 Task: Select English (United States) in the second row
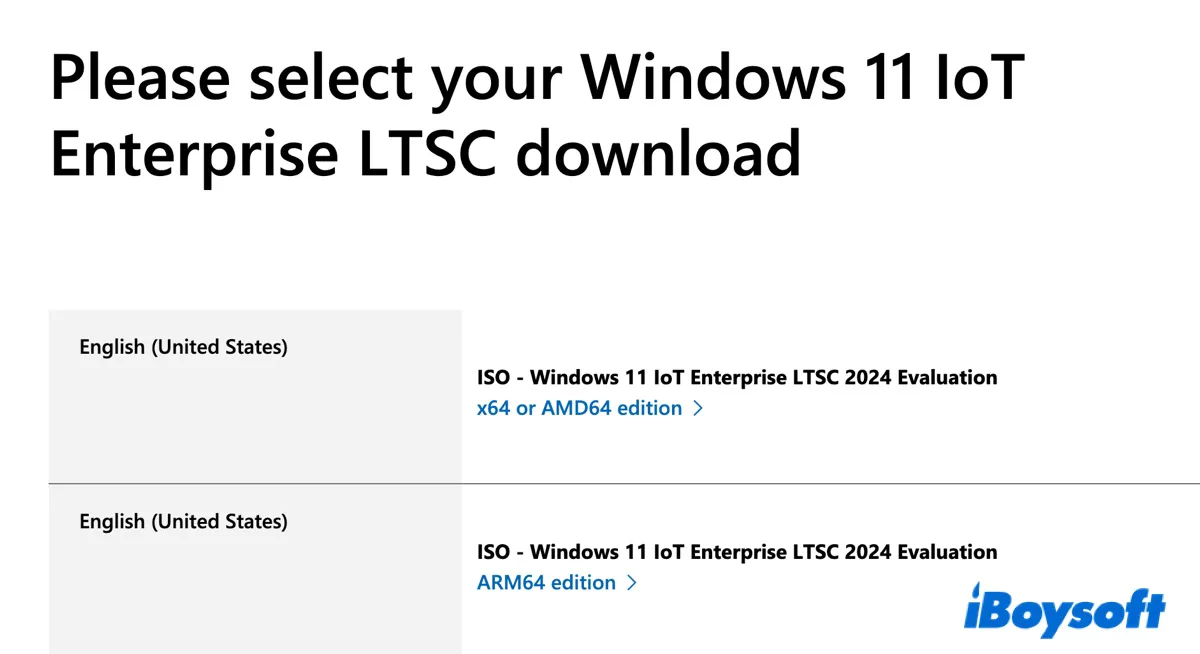coord(183,521)
